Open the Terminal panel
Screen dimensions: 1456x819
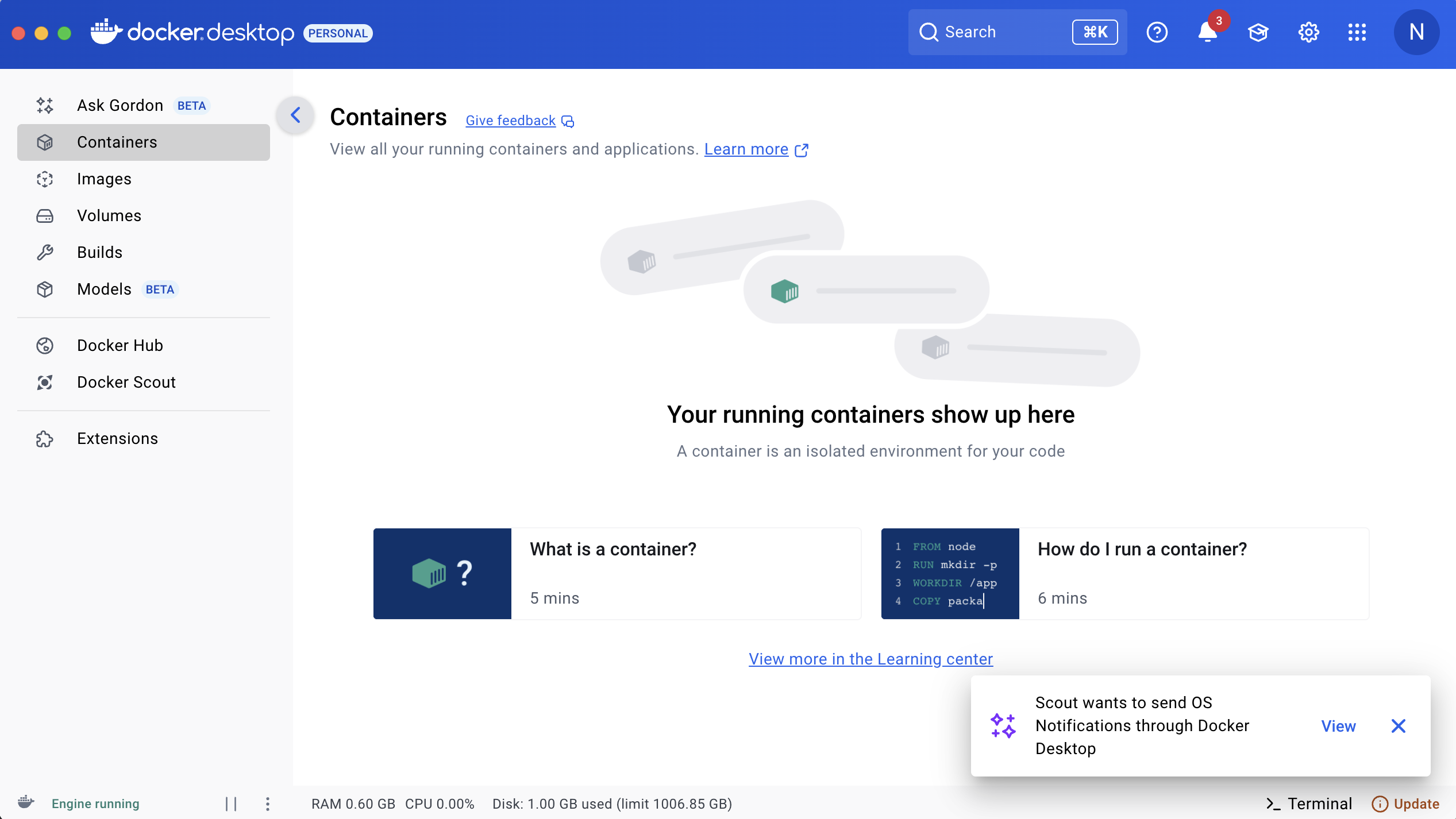pos(1309,803)
